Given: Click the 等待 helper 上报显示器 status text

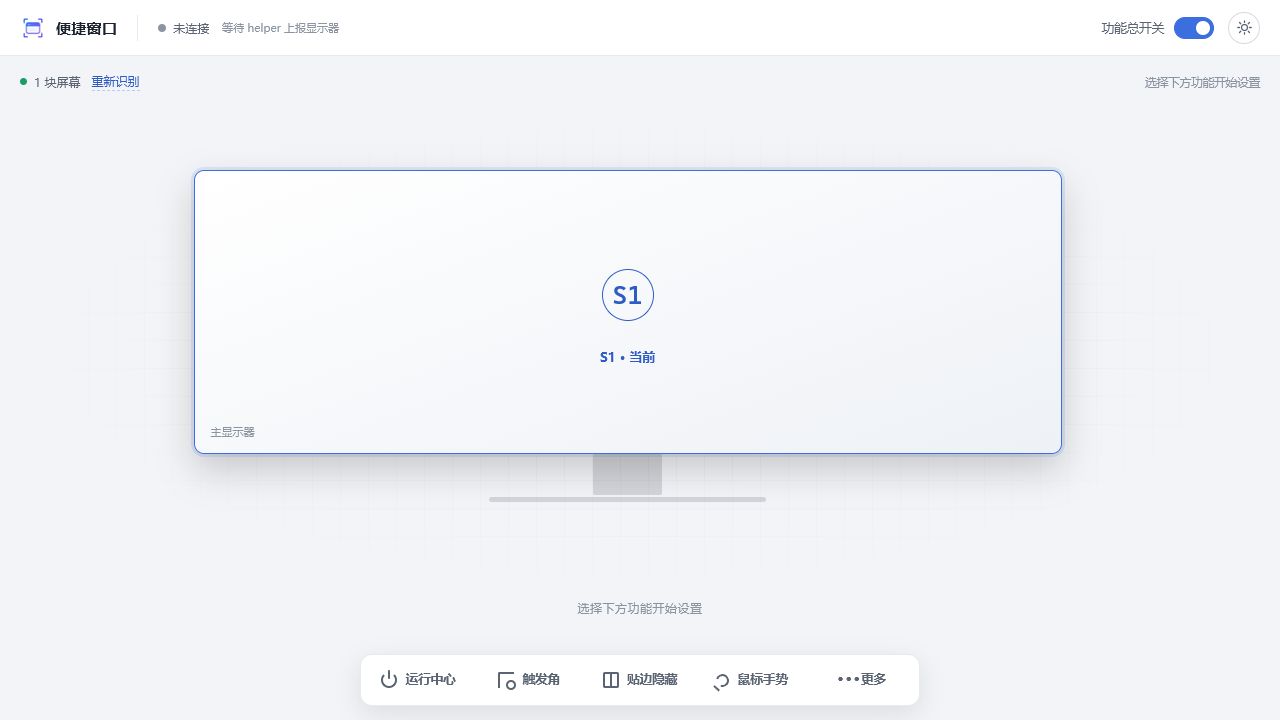Looking at the screenshot, I should pos(280,28).
